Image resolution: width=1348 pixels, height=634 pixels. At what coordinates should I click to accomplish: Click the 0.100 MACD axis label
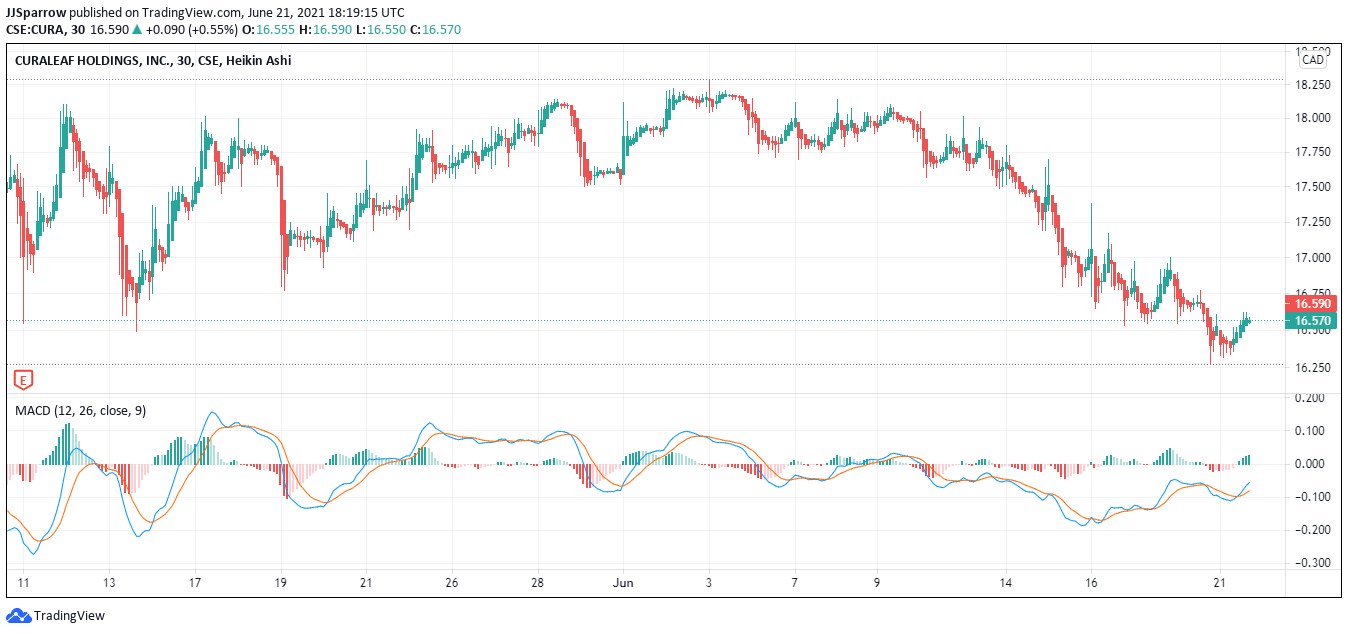pyautogui.click(x=1312, y=431)
